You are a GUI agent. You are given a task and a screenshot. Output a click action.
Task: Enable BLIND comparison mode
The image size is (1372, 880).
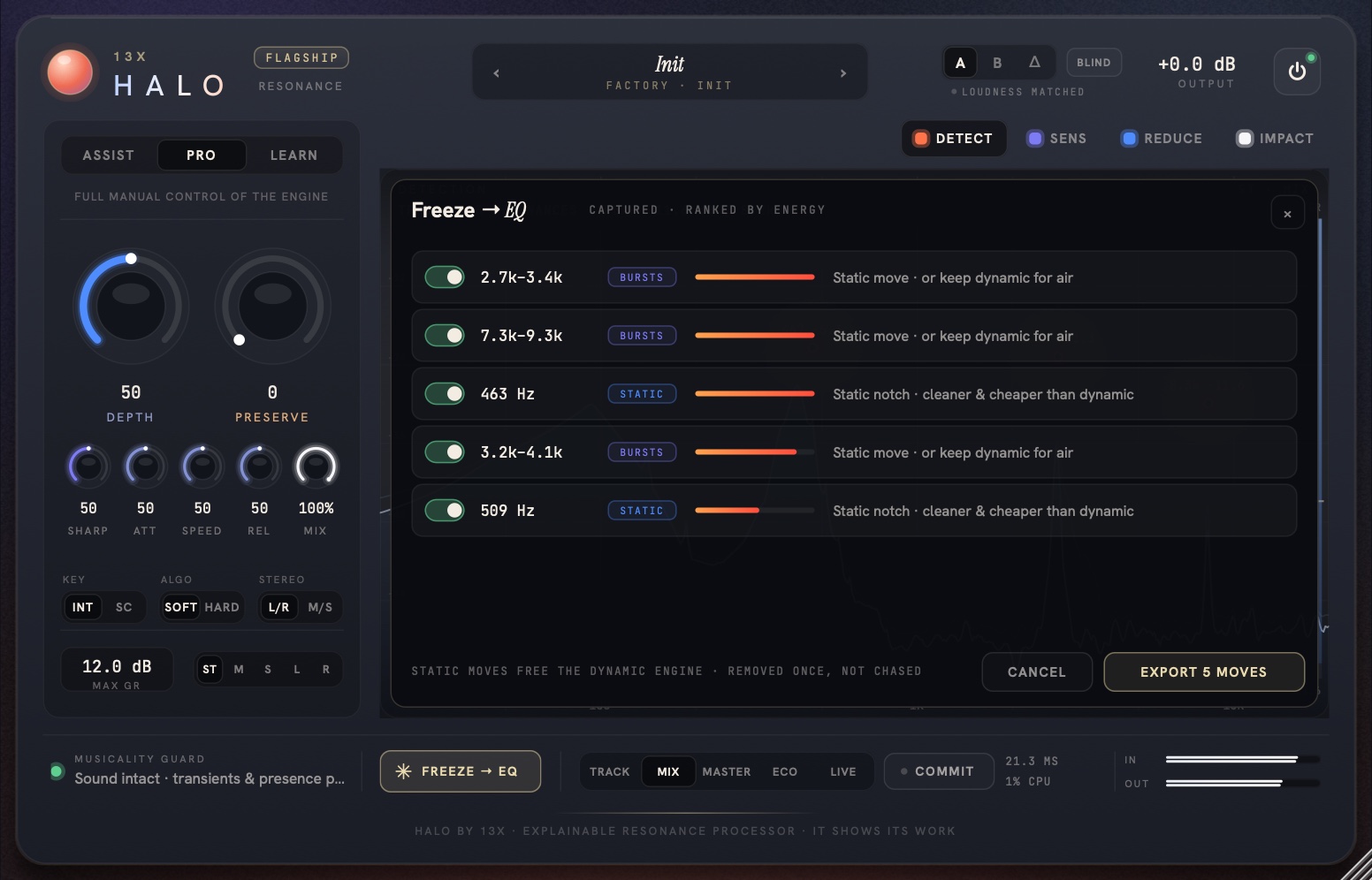click(1094, 63)
